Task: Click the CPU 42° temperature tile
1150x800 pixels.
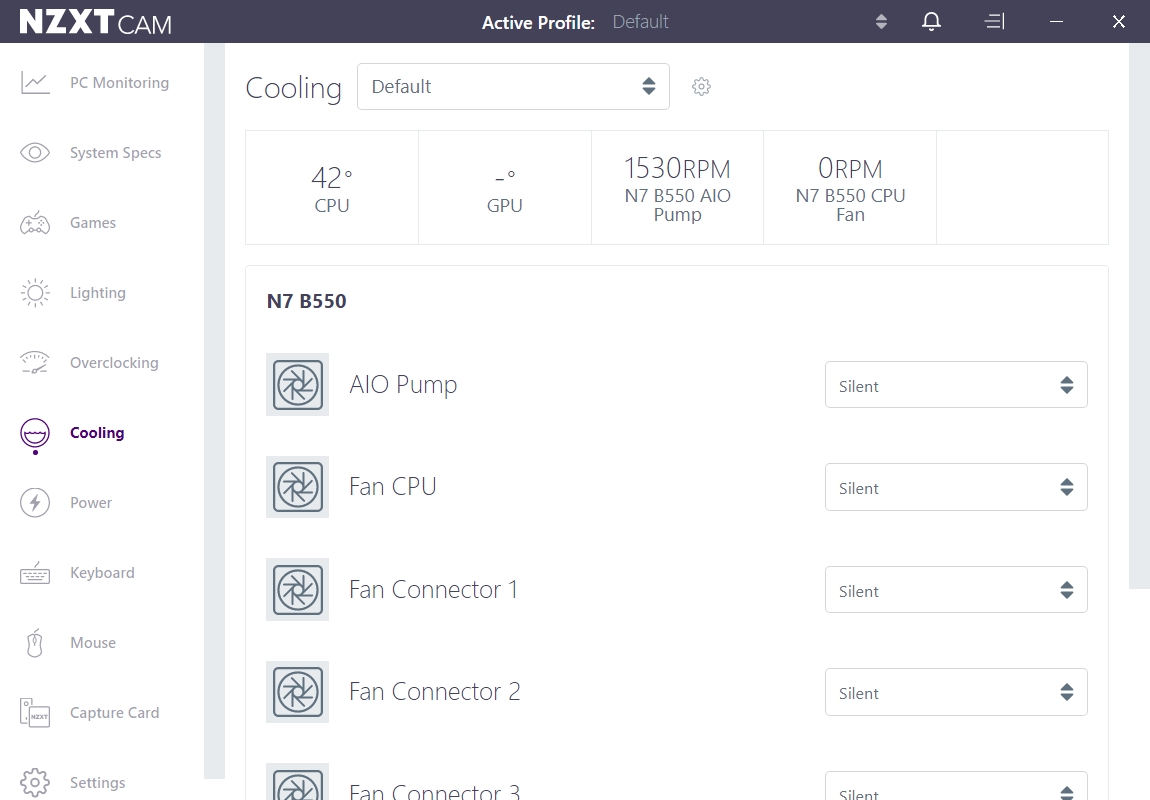Action: coord(332,188)
